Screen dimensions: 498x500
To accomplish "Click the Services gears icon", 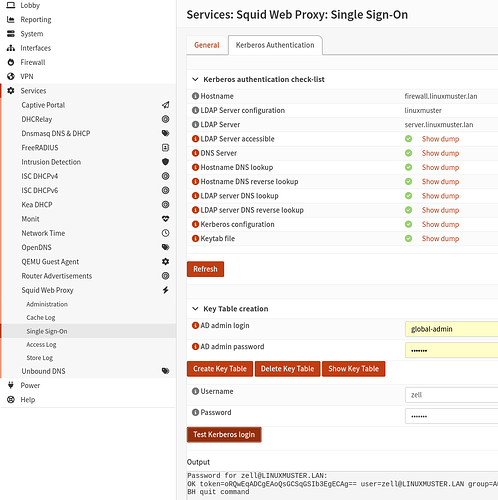I will click(x=11, y=91).
